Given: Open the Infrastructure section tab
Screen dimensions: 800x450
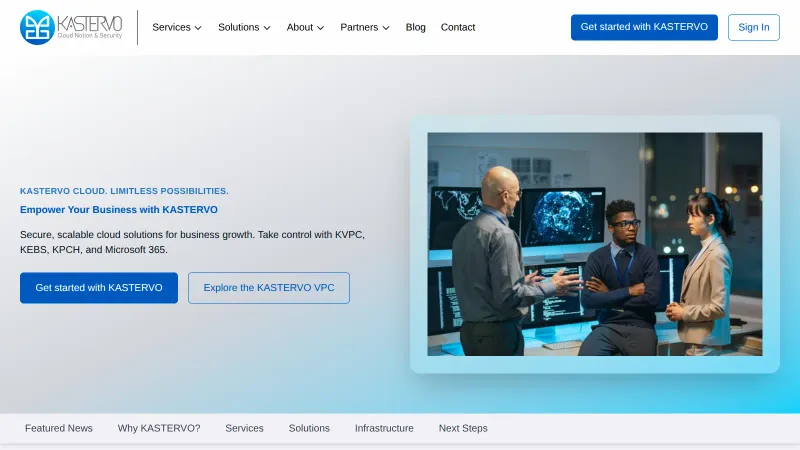Looking at the screenshot, I should [x=384, y=428].
